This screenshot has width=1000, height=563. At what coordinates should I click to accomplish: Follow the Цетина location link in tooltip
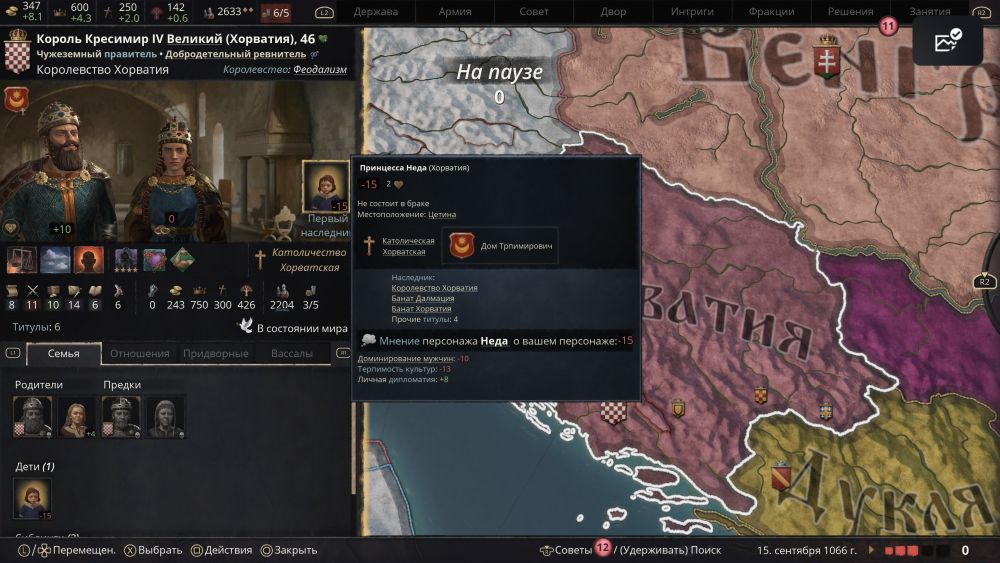click(x=442, y=214)
